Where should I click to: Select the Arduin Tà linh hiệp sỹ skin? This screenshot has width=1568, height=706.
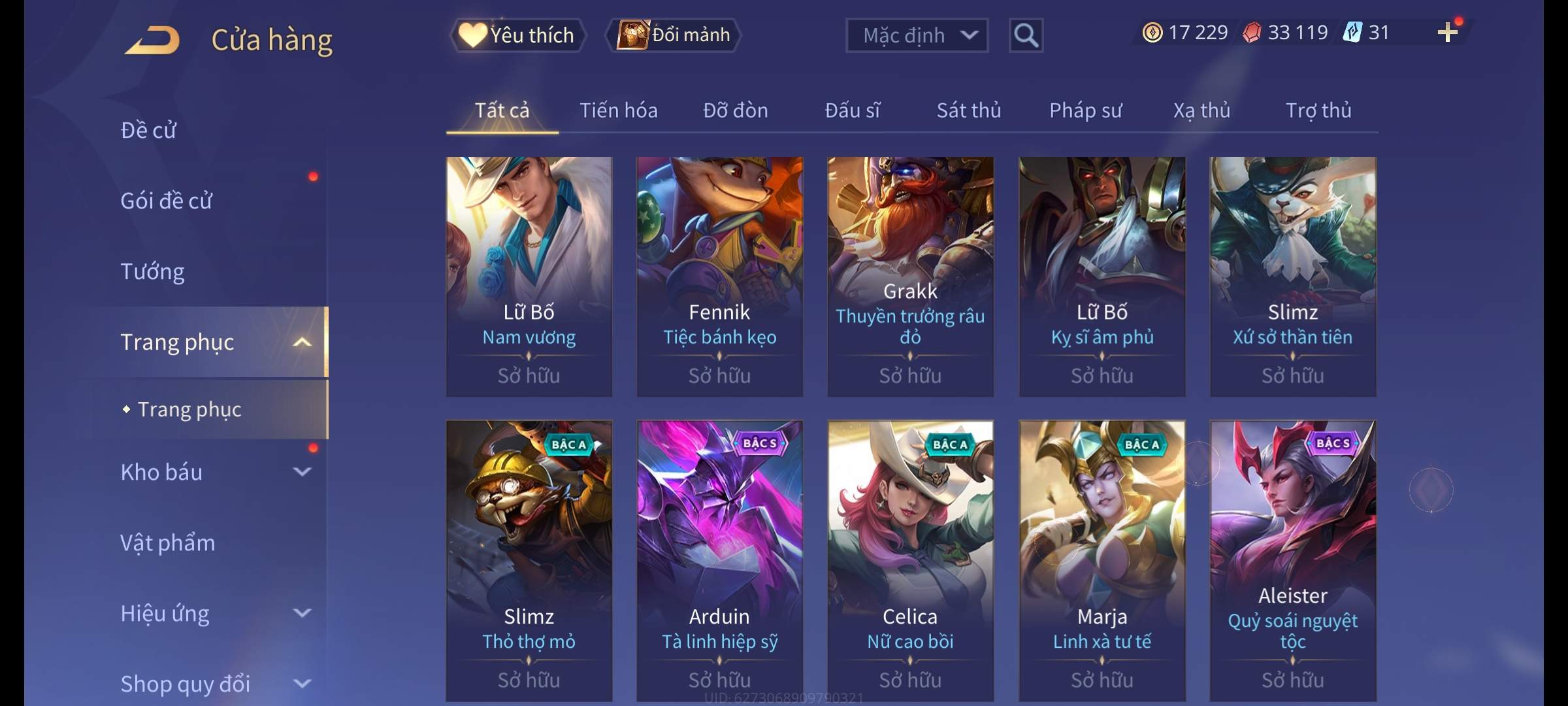pyautogui.click(x=719, y=560)
